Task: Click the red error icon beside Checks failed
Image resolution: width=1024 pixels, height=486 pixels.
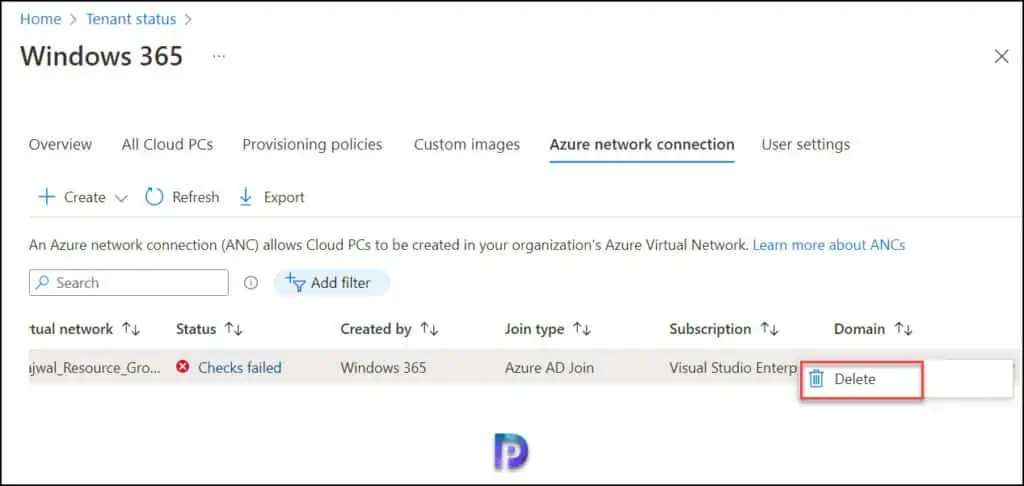Action: pos(183,367)
